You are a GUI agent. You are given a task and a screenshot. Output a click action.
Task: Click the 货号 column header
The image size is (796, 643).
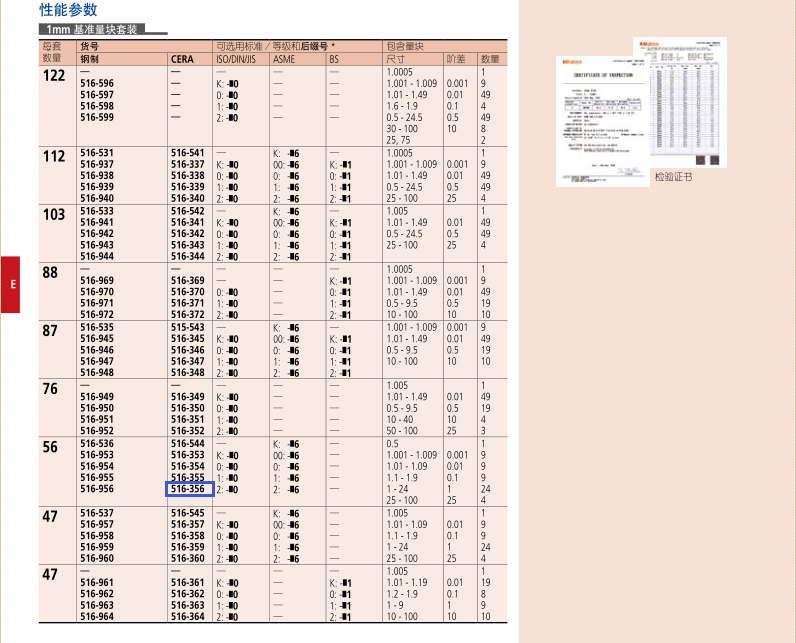tap(89, 46)
